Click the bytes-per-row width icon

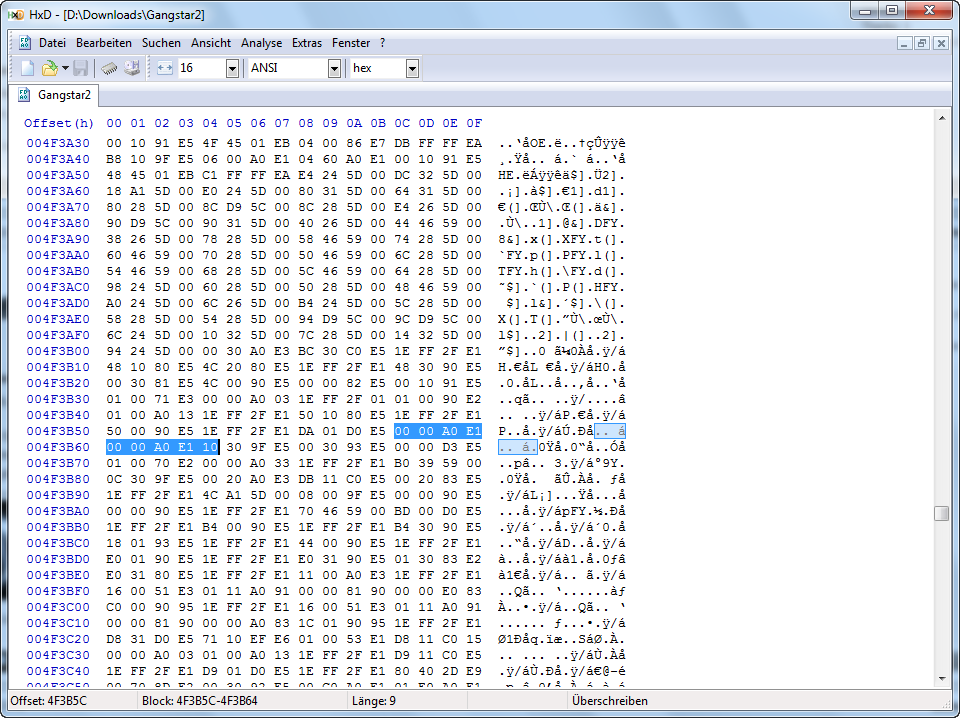tap(165, 68)
